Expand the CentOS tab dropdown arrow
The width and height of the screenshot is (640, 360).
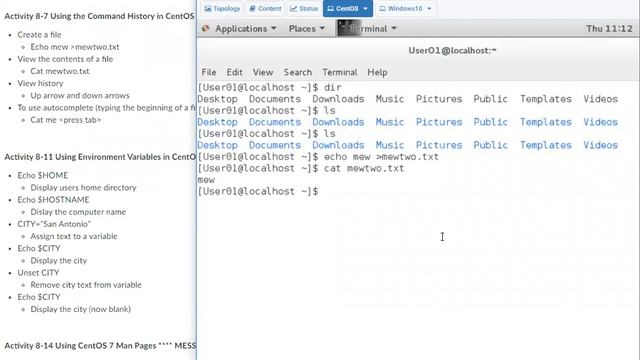coord(365,9)
